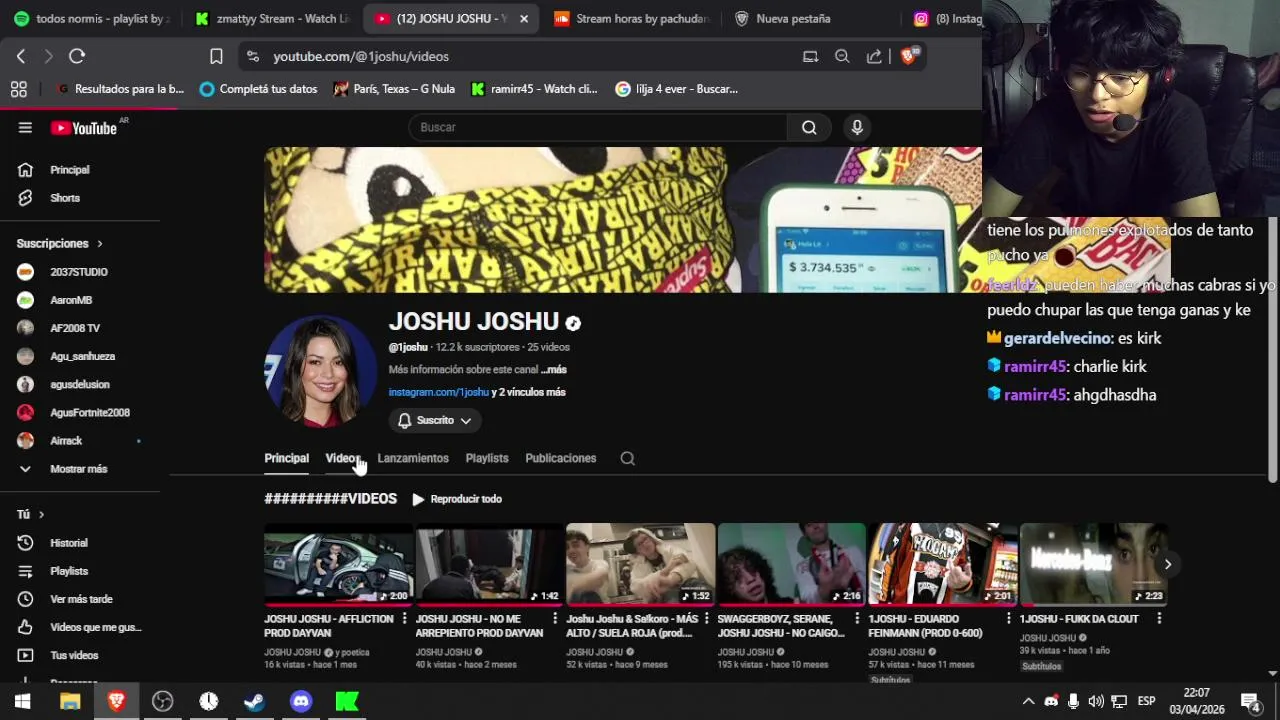Open instagram.com/1joshu link
1280x720 pixels.
(439, 392)
